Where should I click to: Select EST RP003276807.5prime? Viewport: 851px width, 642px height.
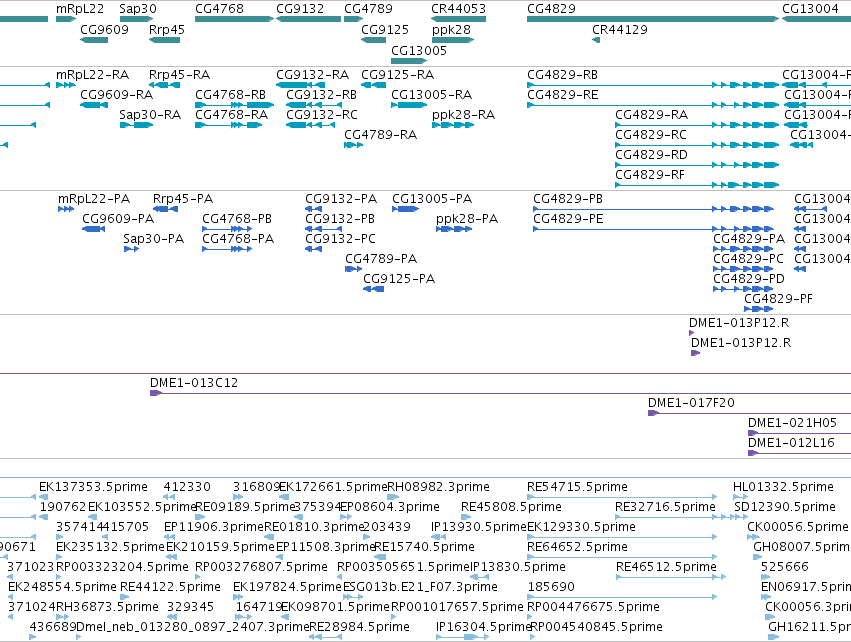[x=199, y=577]
